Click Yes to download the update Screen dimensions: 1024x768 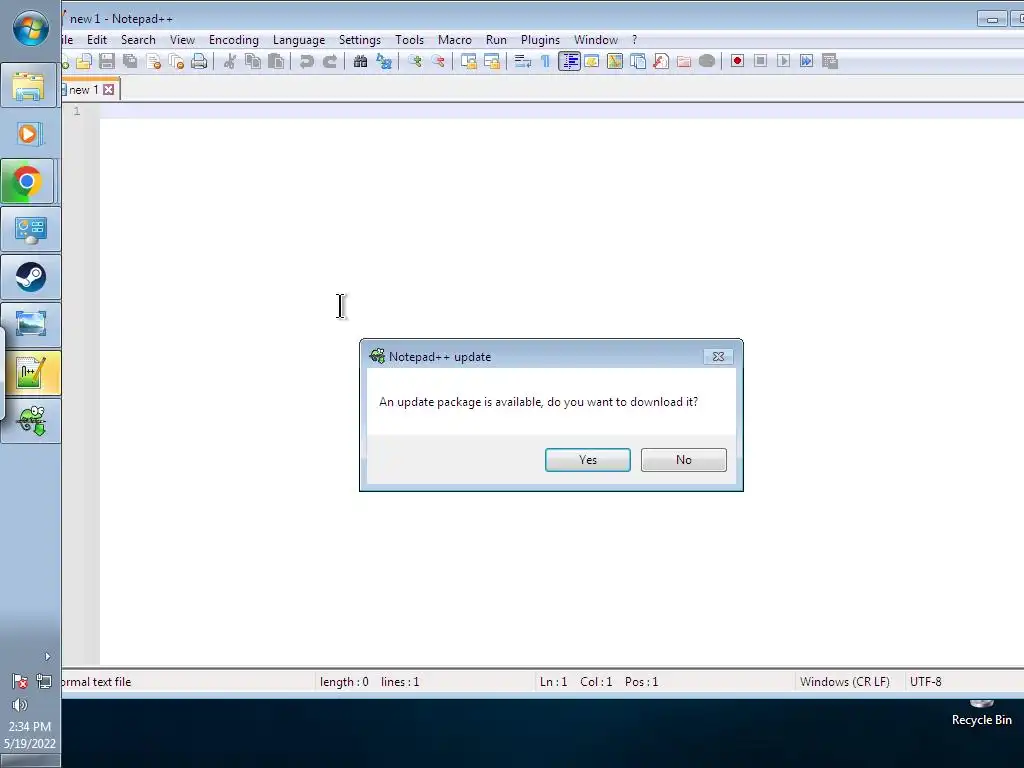coord(588,460)
